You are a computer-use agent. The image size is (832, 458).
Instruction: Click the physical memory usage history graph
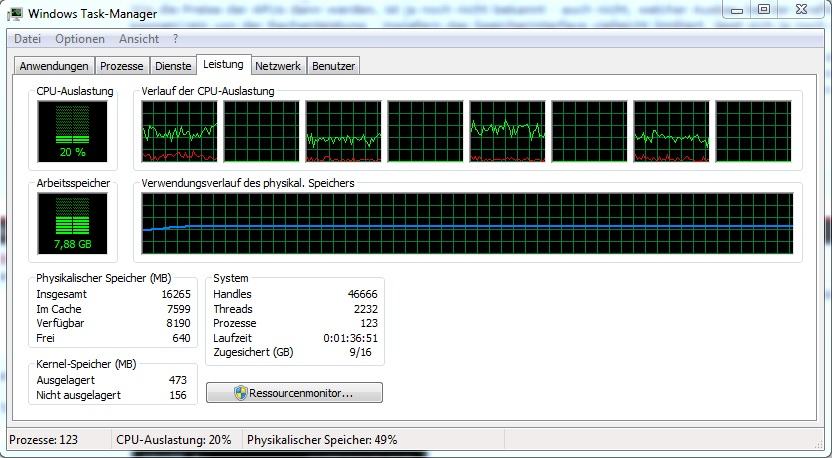467,223
